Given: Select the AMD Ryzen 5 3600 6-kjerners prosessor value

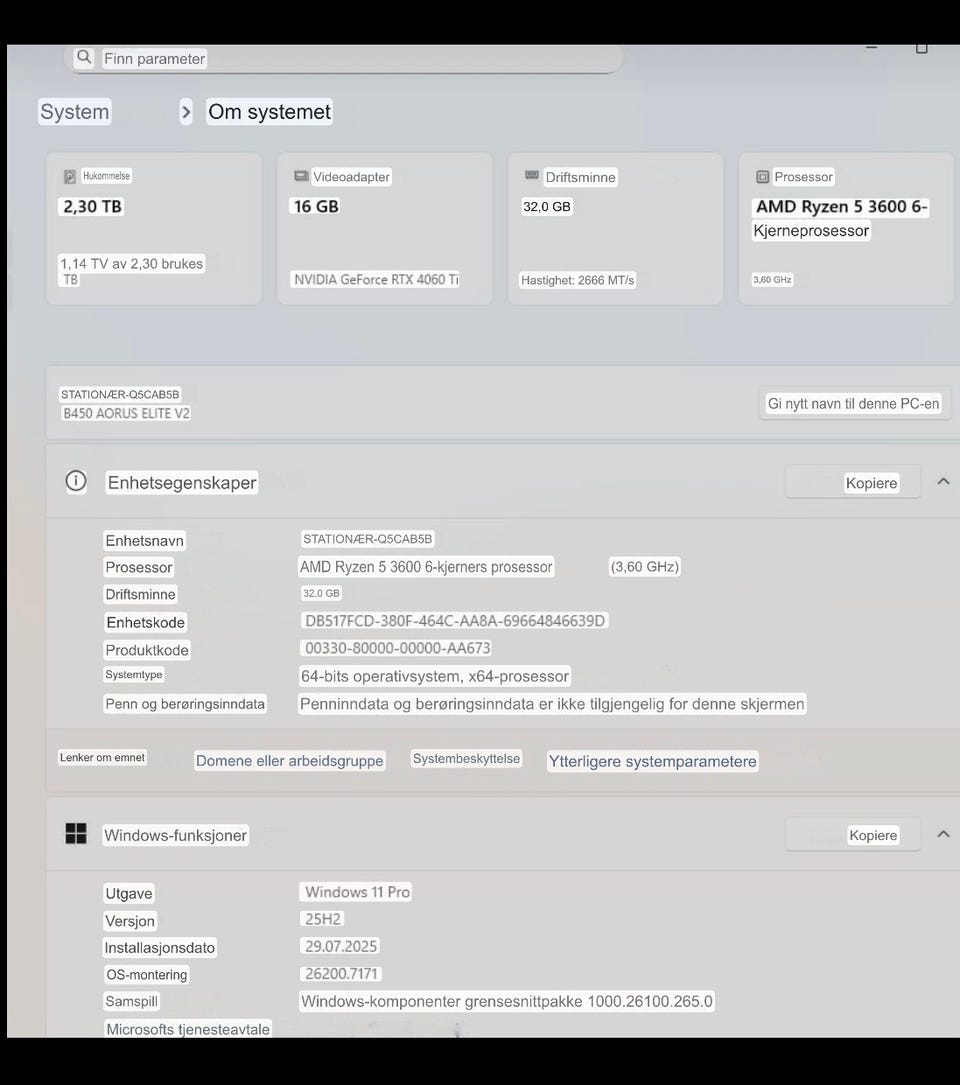Looking at the screenshot, I should (426, 567).
